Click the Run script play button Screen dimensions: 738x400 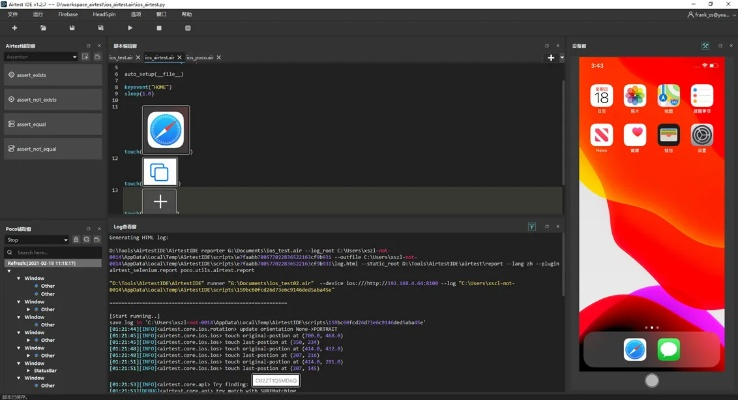[x=129, y=28]
